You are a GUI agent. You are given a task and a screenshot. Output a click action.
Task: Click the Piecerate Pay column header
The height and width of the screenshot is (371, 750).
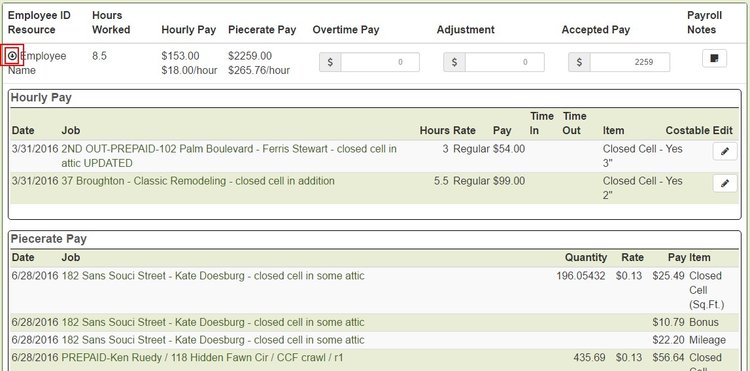[262, 30]
